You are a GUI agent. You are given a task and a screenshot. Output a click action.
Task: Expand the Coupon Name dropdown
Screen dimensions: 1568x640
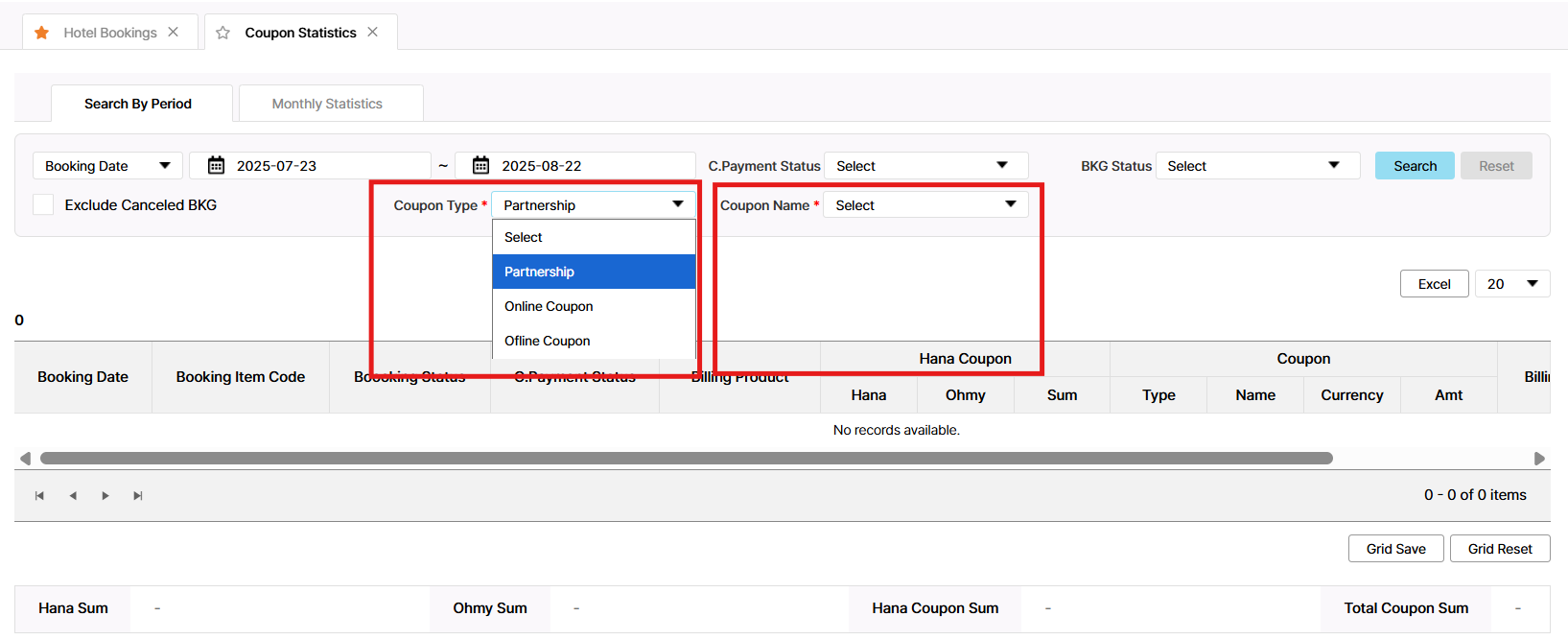pyautogui.click(x=924, y=205)
